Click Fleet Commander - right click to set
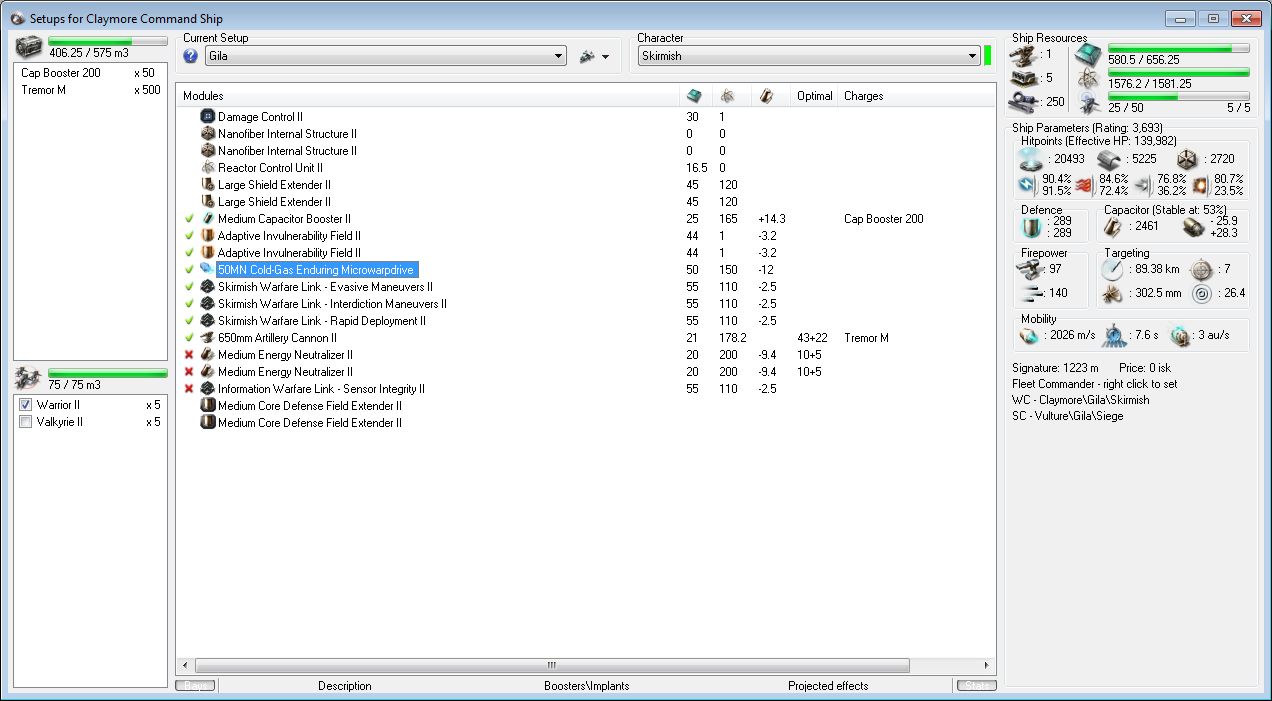 tap(1094, 384)
